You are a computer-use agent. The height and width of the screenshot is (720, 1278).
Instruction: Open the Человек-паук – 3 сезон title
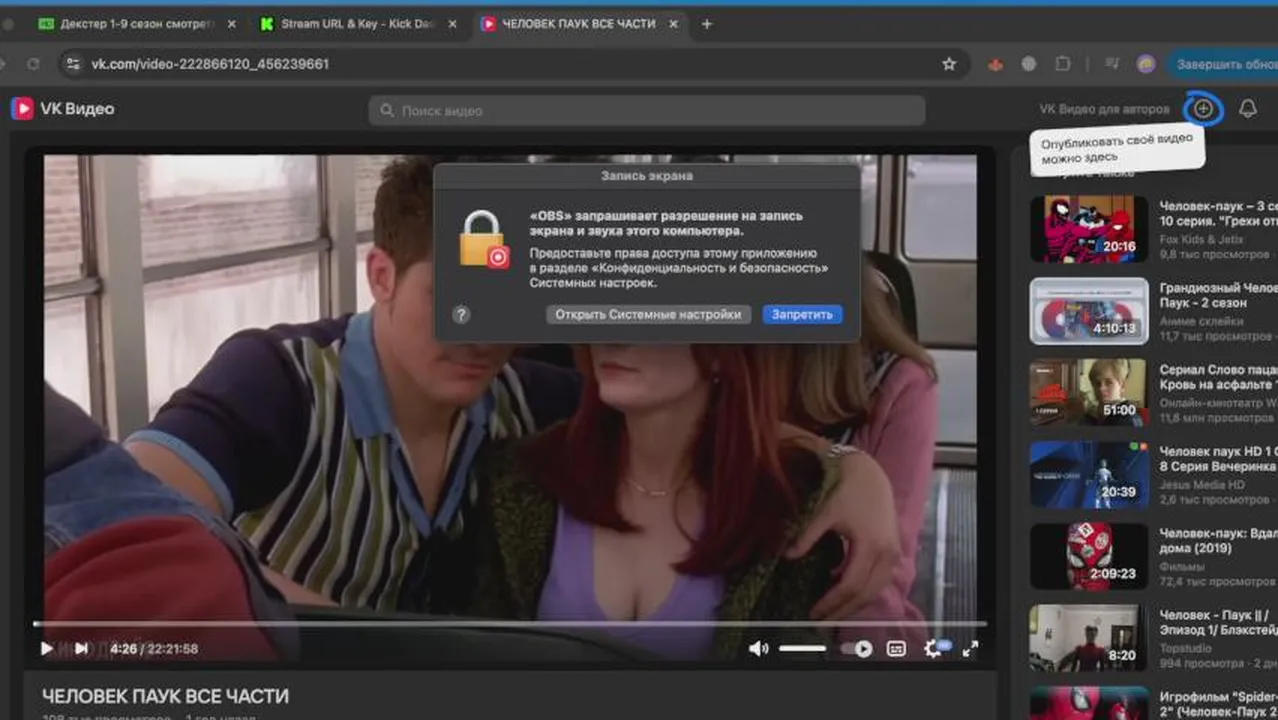tap(1218, 213)
